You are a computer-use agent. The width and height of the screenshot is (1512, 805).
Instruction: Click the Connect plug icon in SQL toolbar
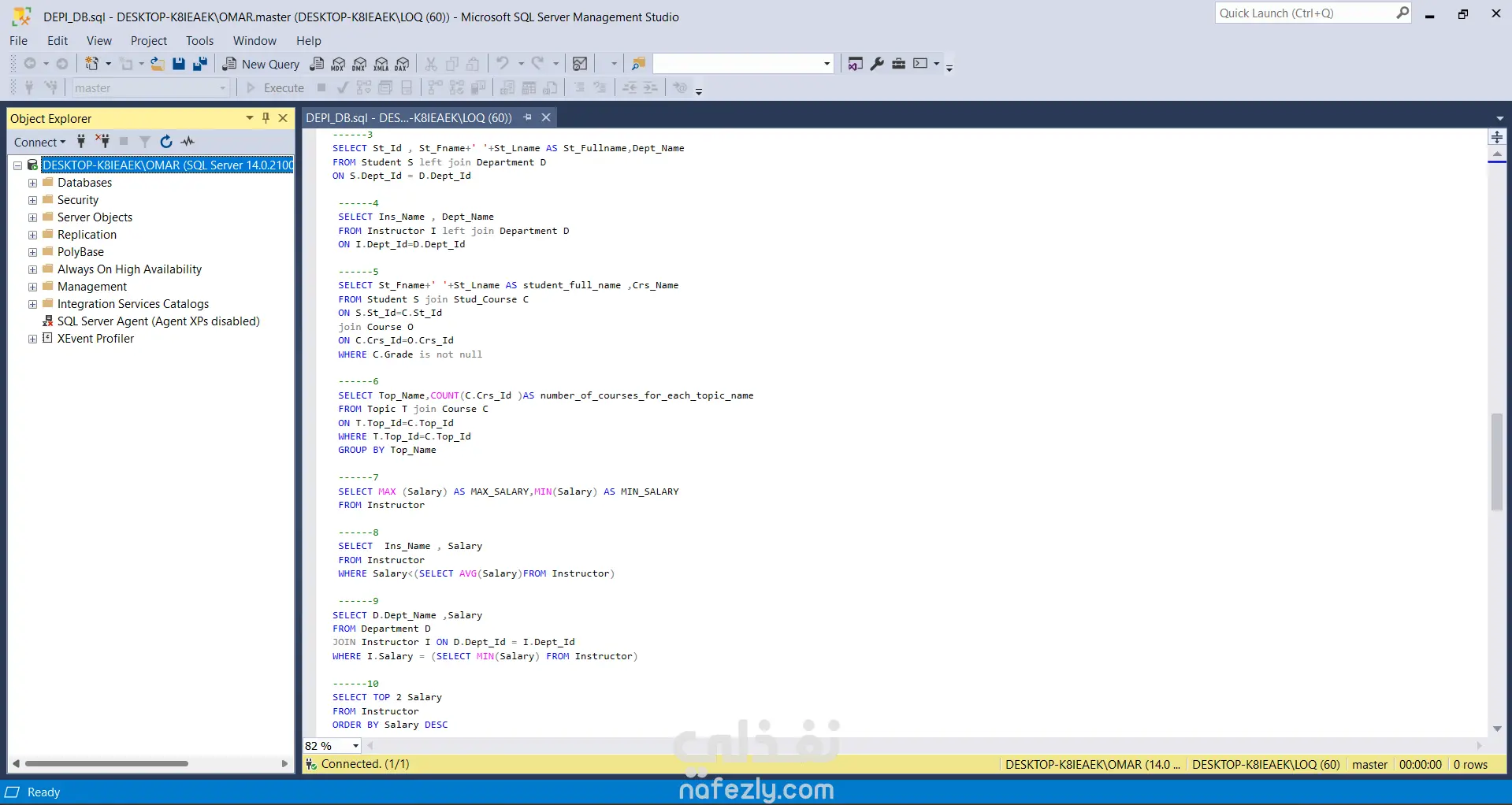click(x=29, y=87)
